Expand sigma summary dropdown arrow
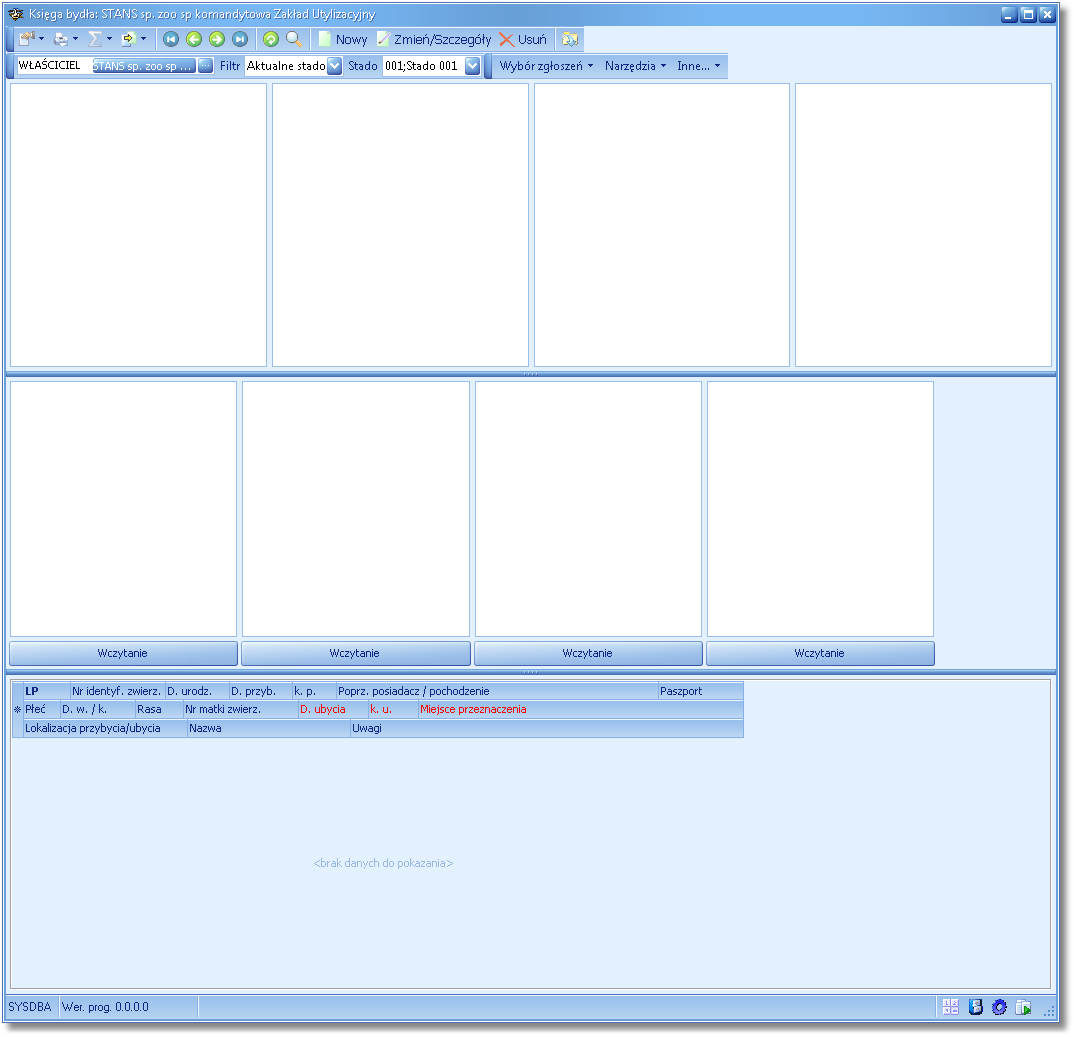The image size is (1074, 1037). [x=110, y=38]
